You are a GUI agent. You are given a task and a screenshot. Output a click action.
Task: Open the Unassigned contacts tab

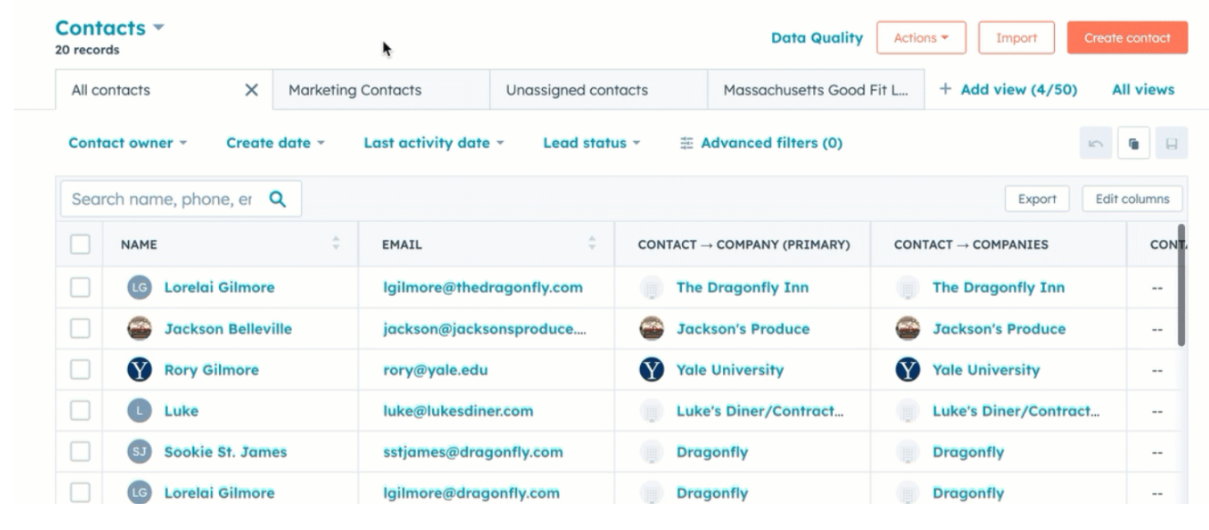pyautogui.click(x=577, y=90)
